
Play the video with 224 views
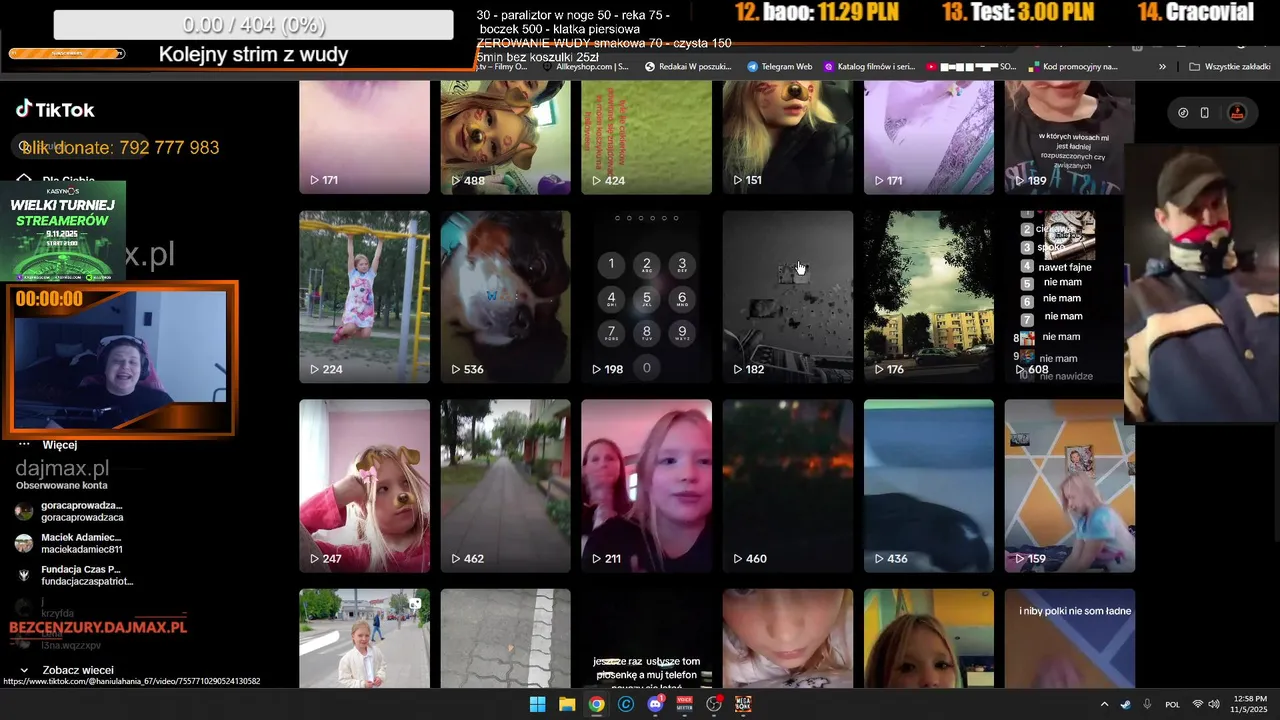click(364, 297)
